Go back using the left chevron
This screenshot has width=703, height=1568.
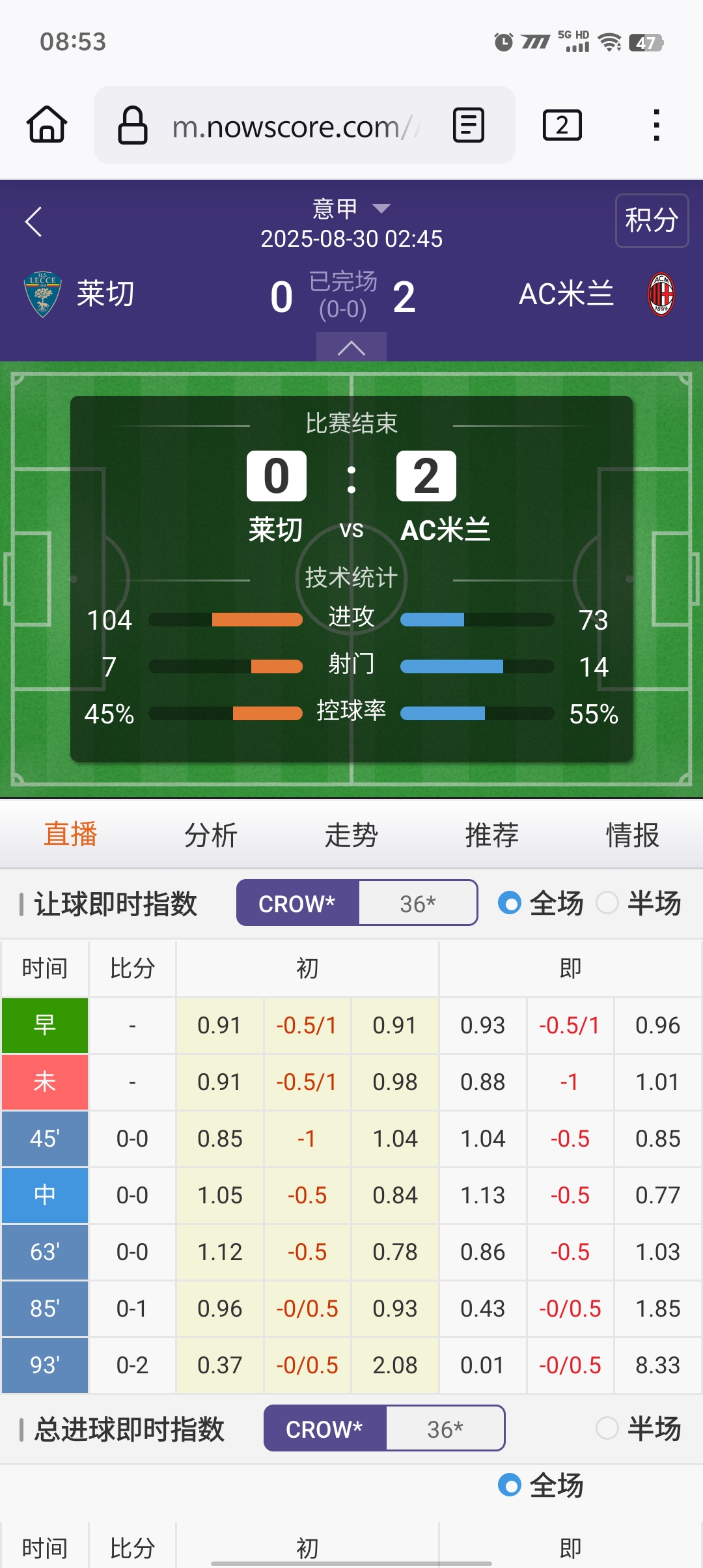[34, 222]
